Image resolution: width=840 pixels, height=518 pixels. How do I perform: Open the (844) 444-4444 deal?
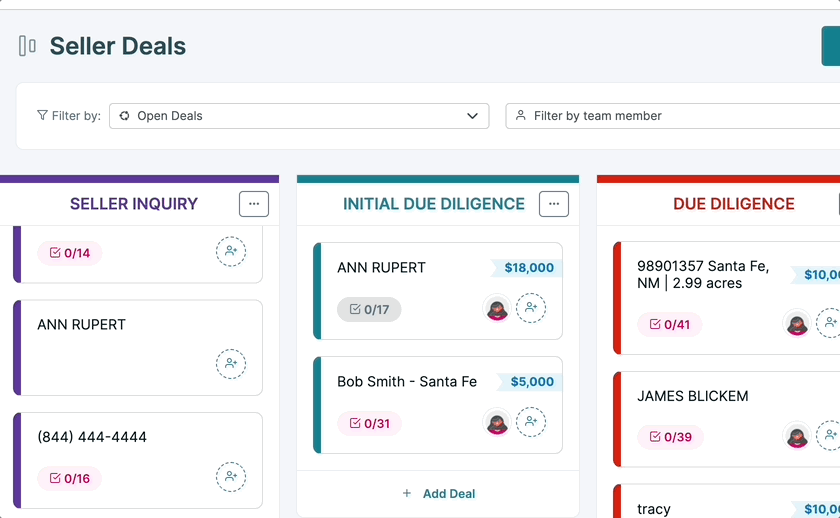click(x=138, y=461)
